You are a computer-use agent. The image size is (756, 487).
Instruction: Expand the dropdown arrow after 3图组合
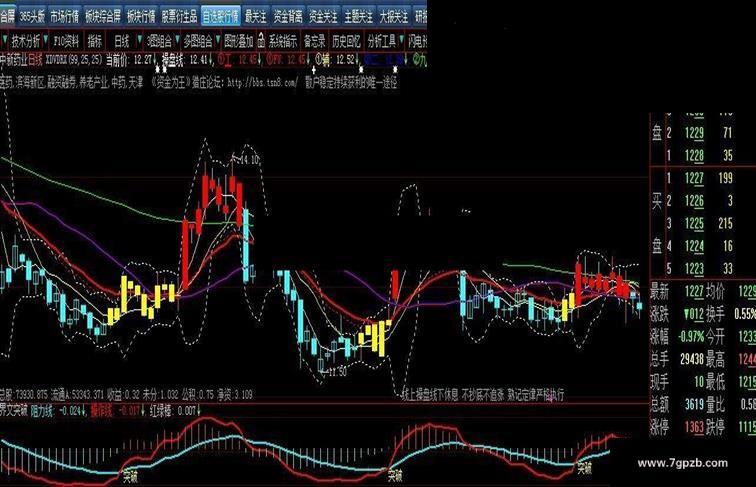coord(177,39)
